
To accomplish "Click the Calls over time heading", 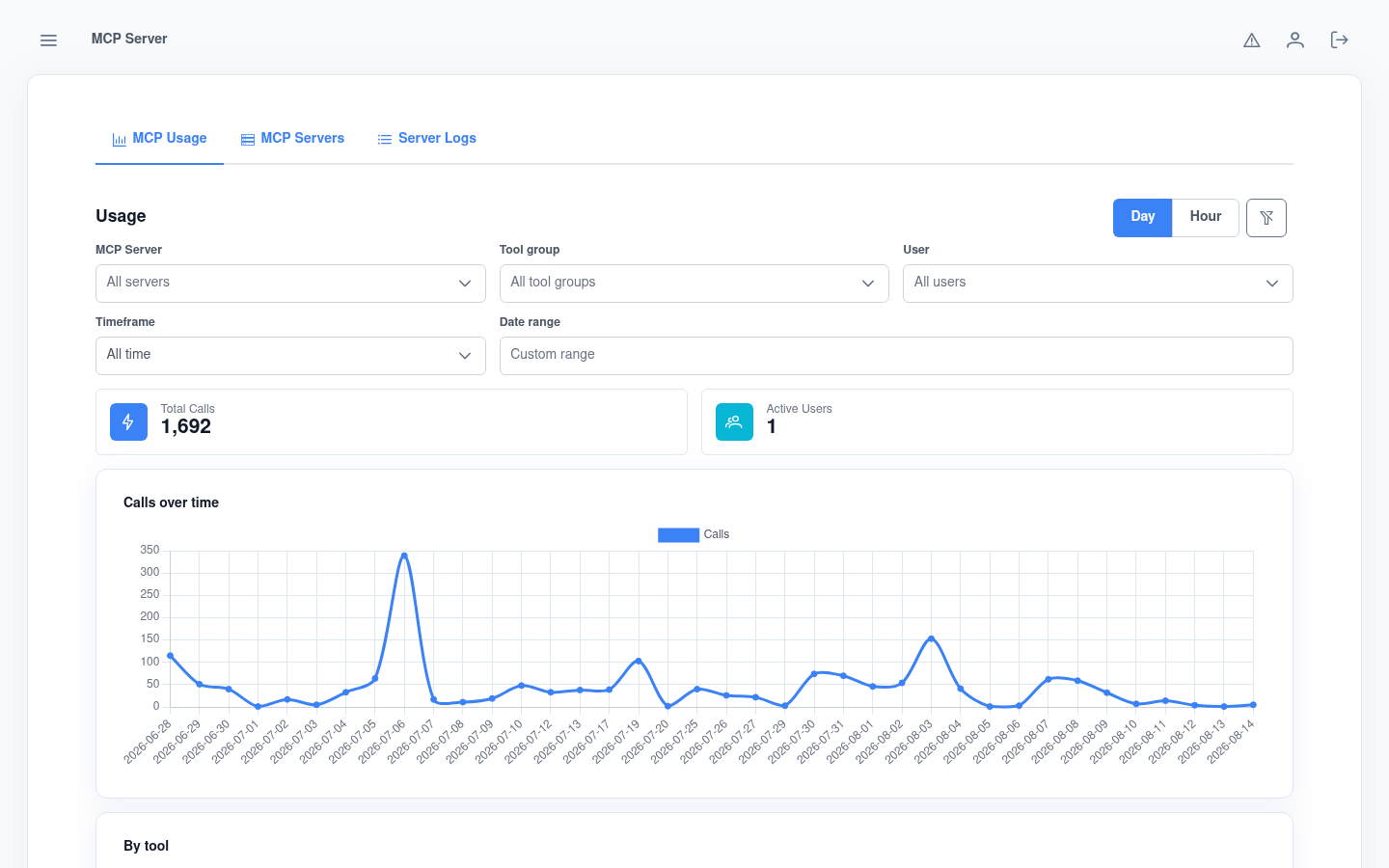I will point(171,502).
